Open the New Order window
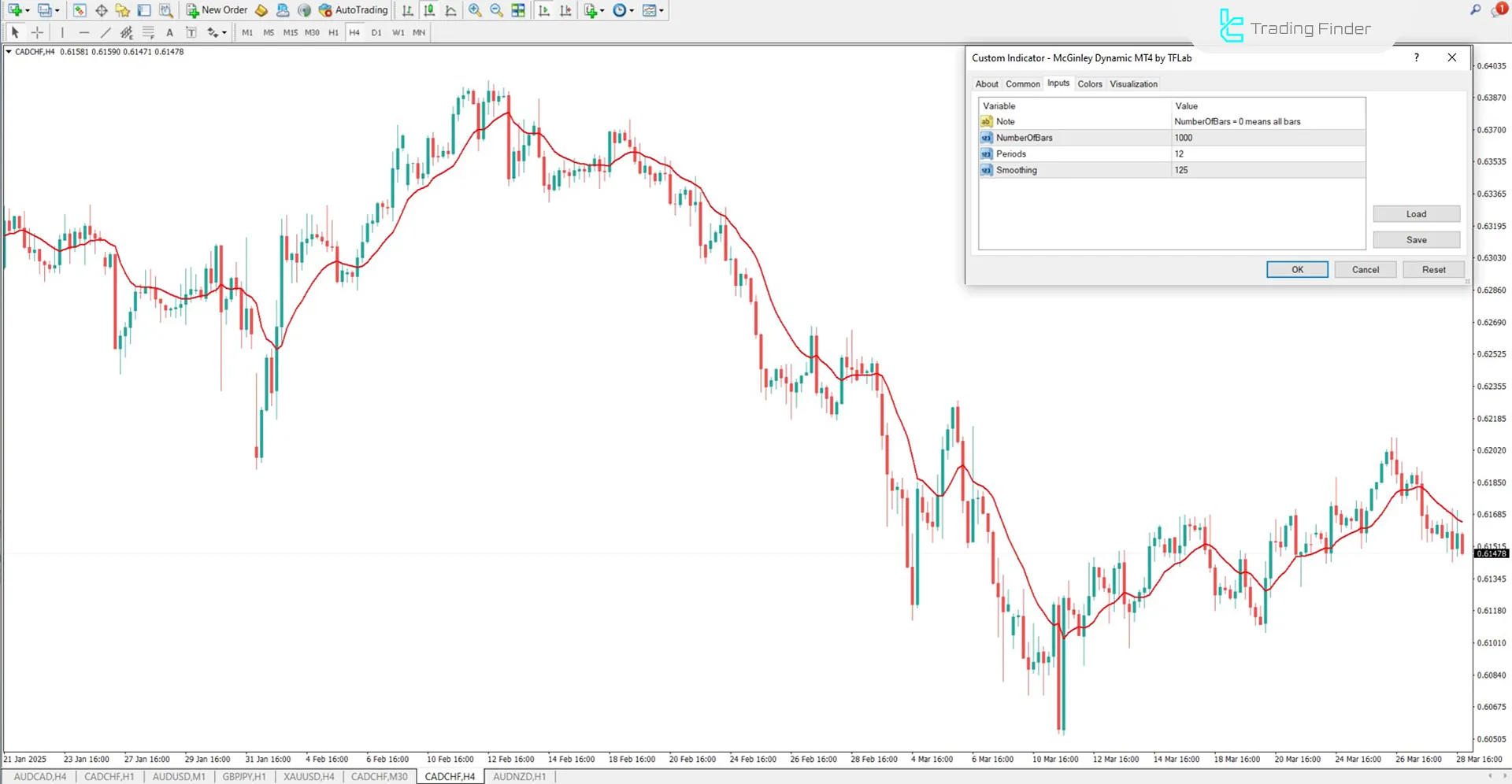The width and height of the screenshot is (1512, 784). pyautogui.click(x=217, y=10)
